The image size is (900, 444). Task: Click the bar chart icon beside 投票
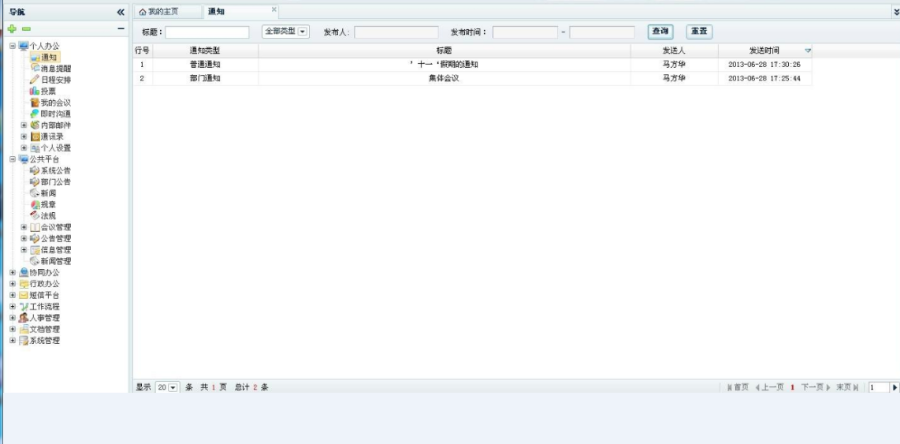34,91
